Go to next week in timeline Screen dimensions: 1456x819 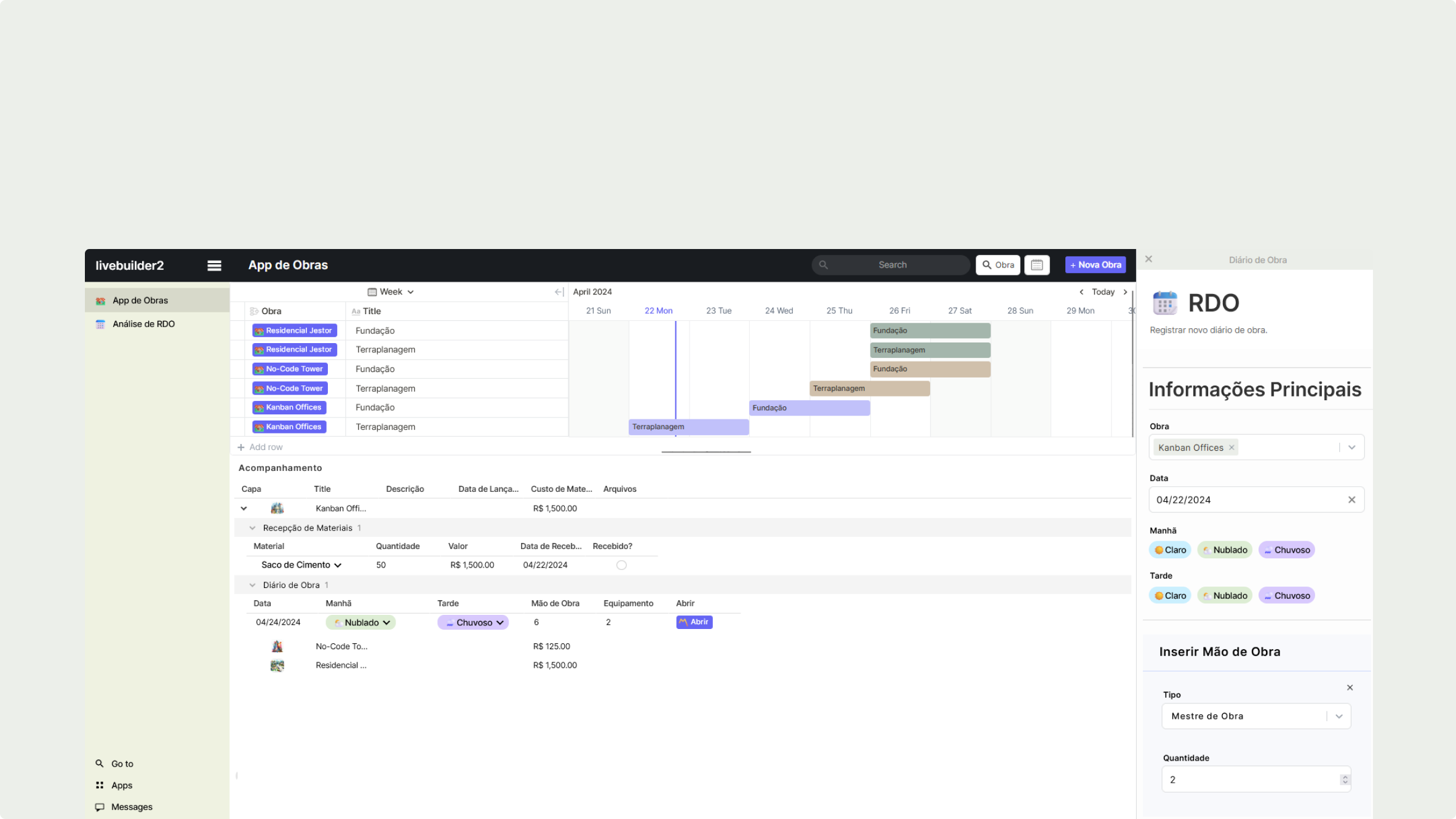1125,292
